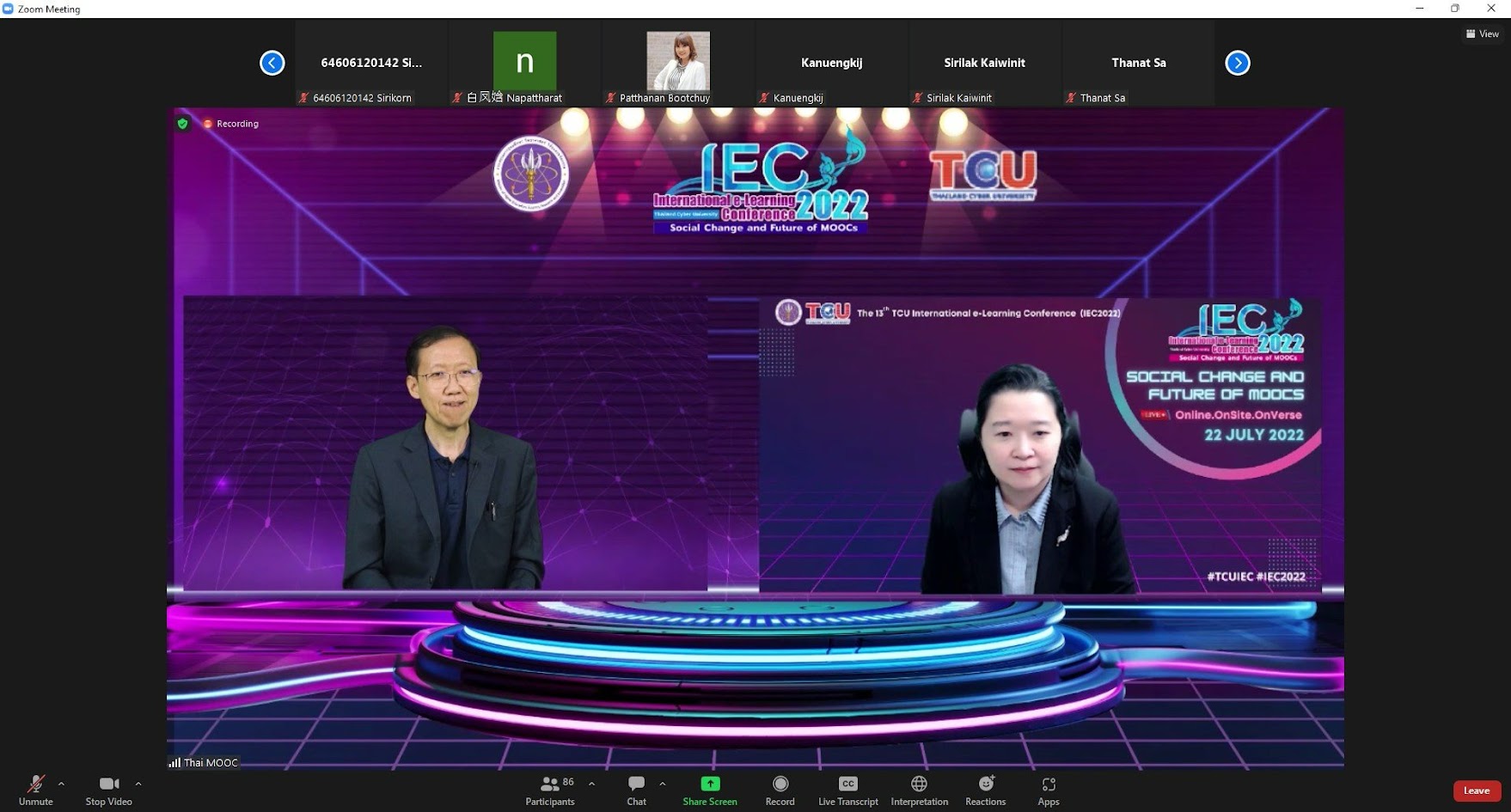Screen dimensions: 1511x812
Task: Unmute the microphone
Action: 35,790
